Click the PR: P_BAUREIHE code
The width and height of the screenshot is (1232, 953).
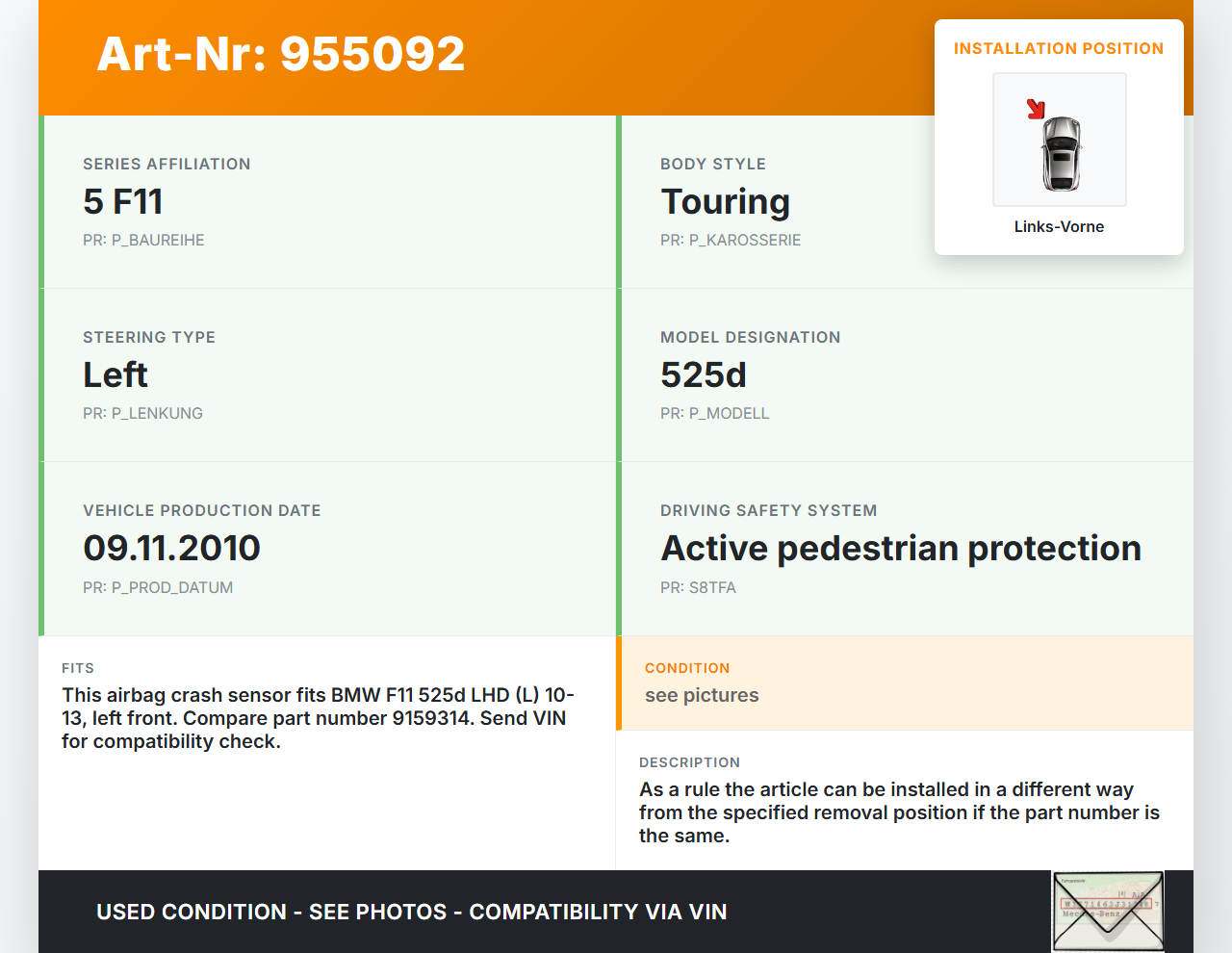(143, 240)
